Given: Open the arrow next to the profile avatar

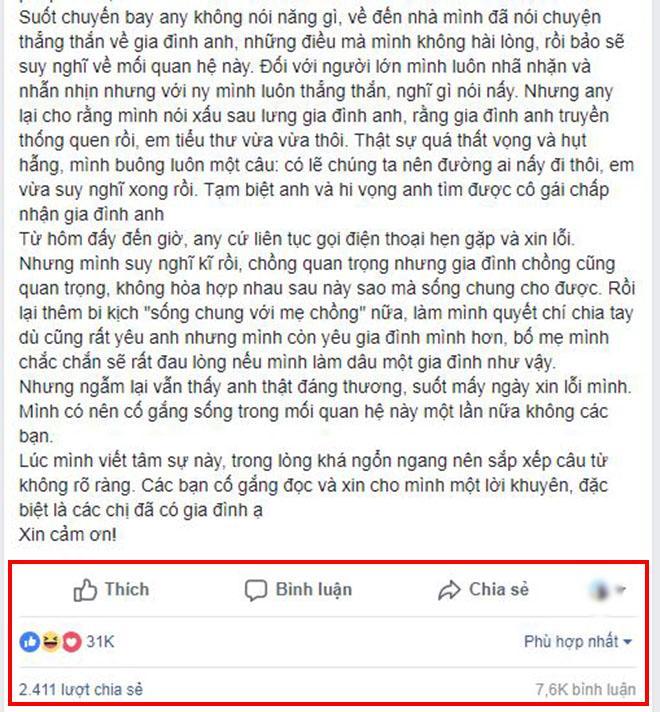Looking at the screenshot, I should click(x=620, y=590).
